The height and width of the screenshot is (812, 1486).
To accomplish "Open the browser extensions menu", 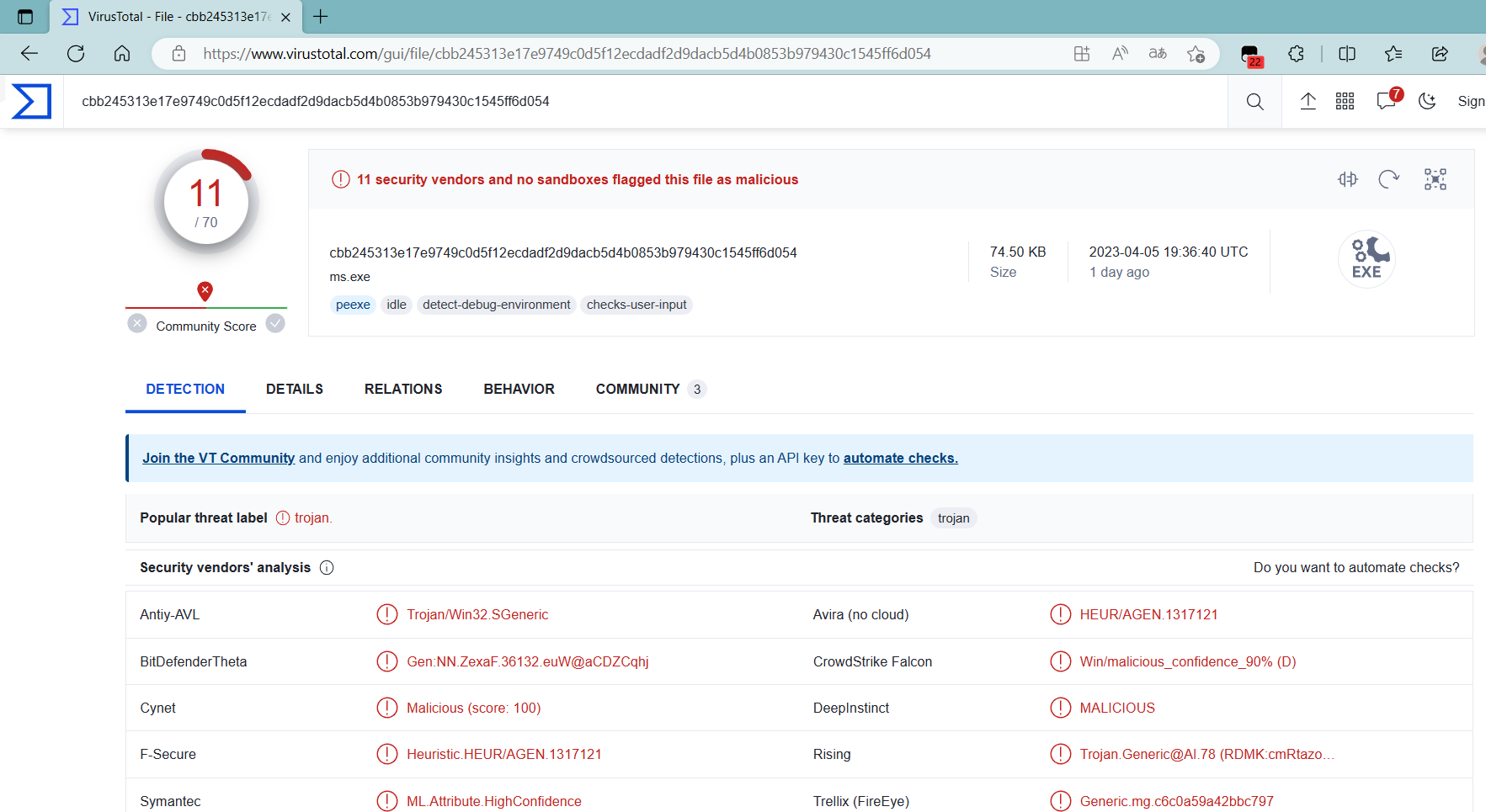I will click(1296, 53).
